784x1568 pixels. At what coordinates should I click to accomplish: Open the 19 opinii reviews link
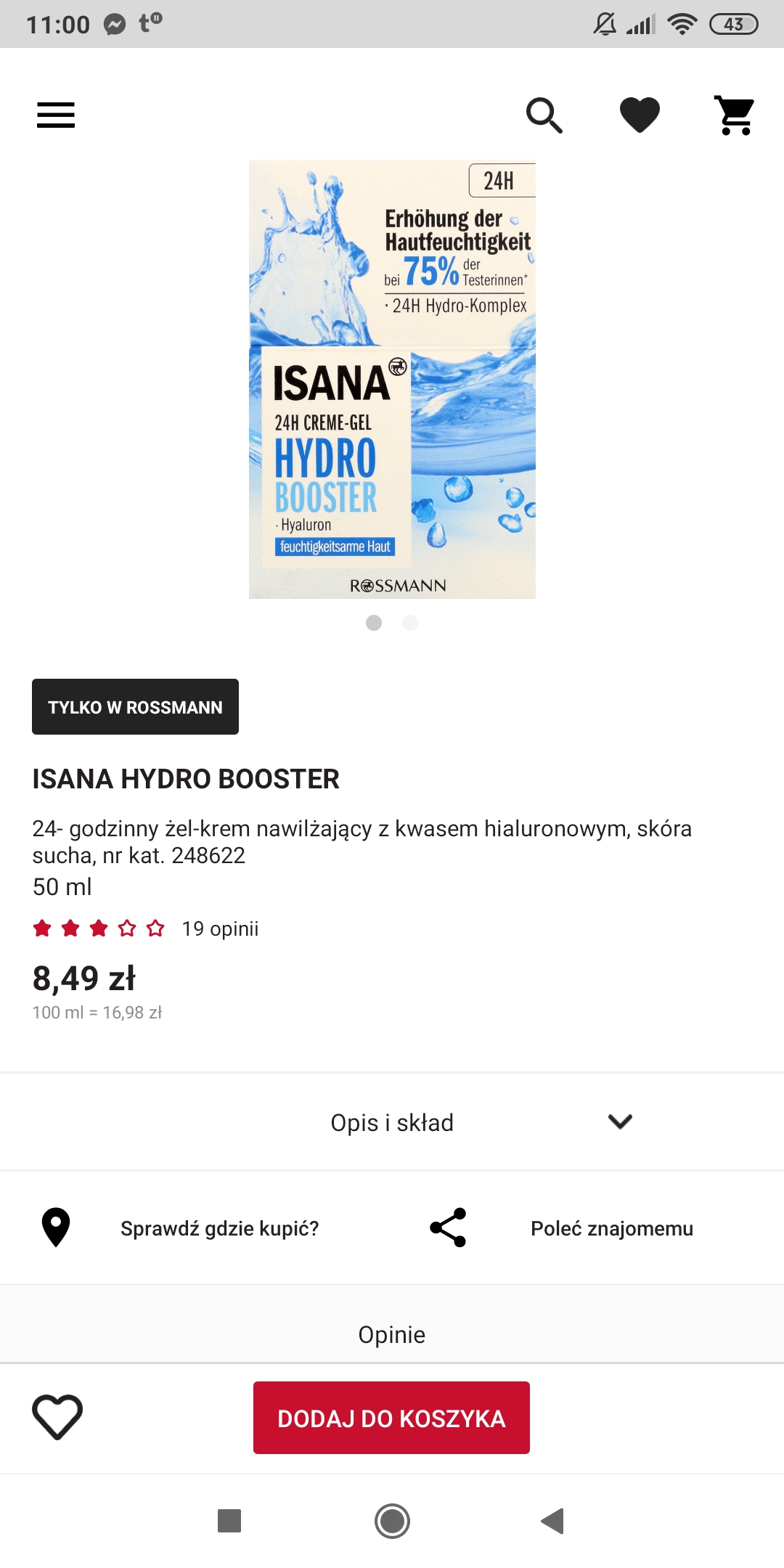[x=220, y=928]
